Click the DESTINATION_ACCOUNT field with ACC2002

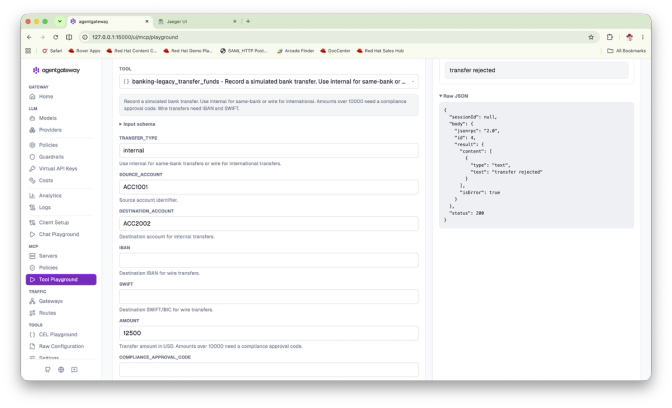[269, 223]
